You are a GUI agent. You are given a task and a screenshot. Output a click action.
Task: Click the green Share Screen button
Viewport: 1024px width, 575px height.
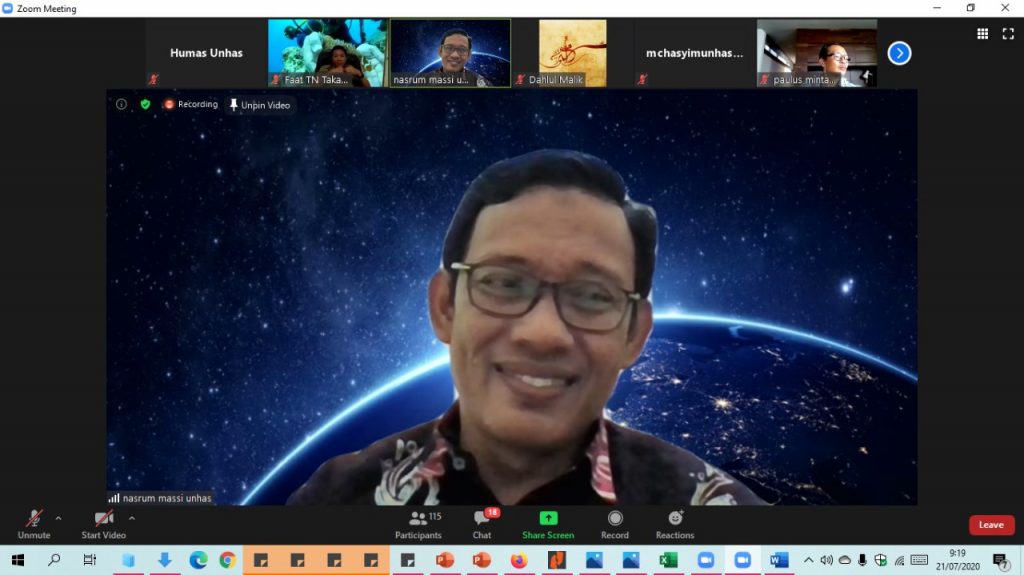548,525
